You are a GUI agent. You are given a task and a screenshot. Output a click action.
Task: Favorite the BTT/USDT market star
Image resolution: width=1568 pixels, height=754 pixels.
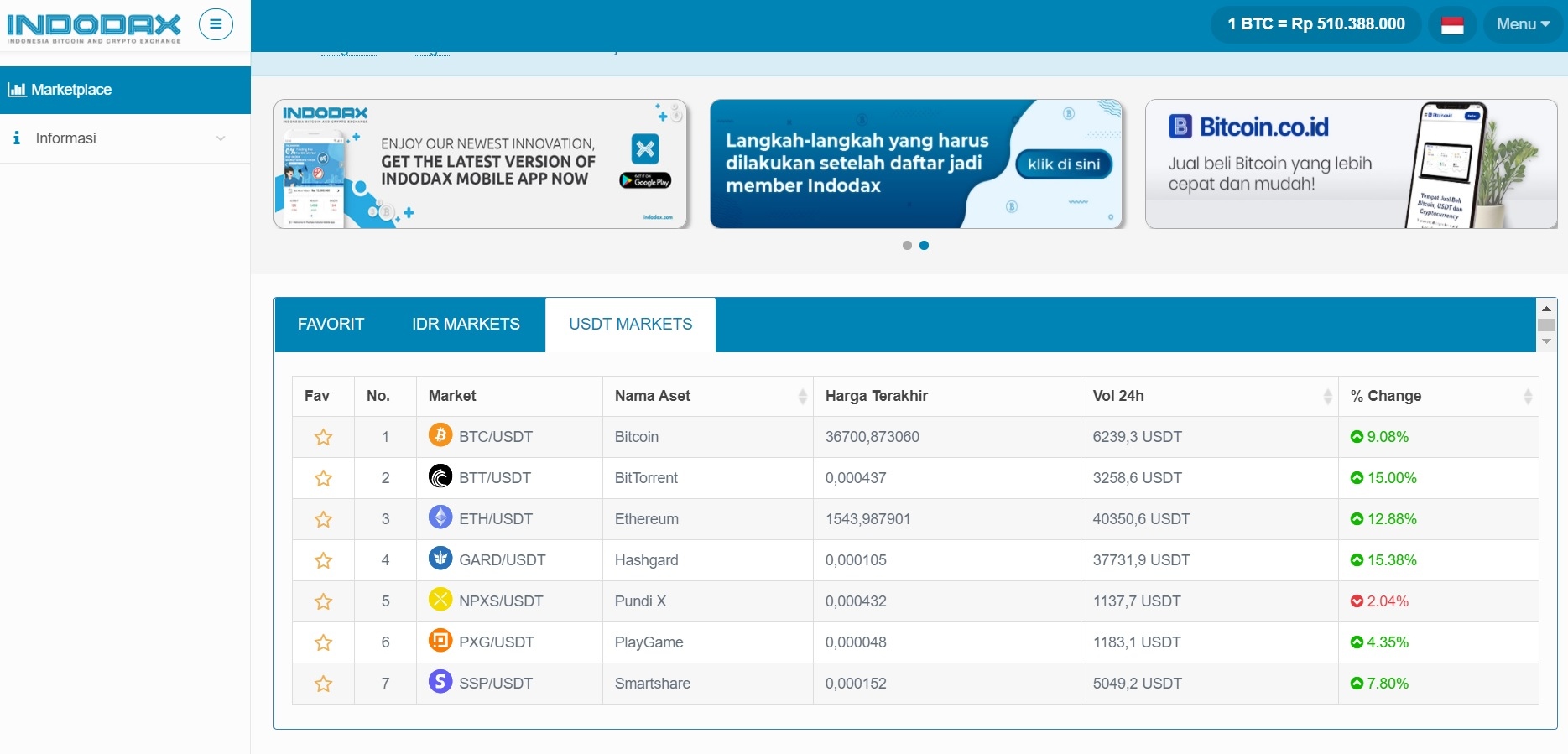click(x=323, y=478)
